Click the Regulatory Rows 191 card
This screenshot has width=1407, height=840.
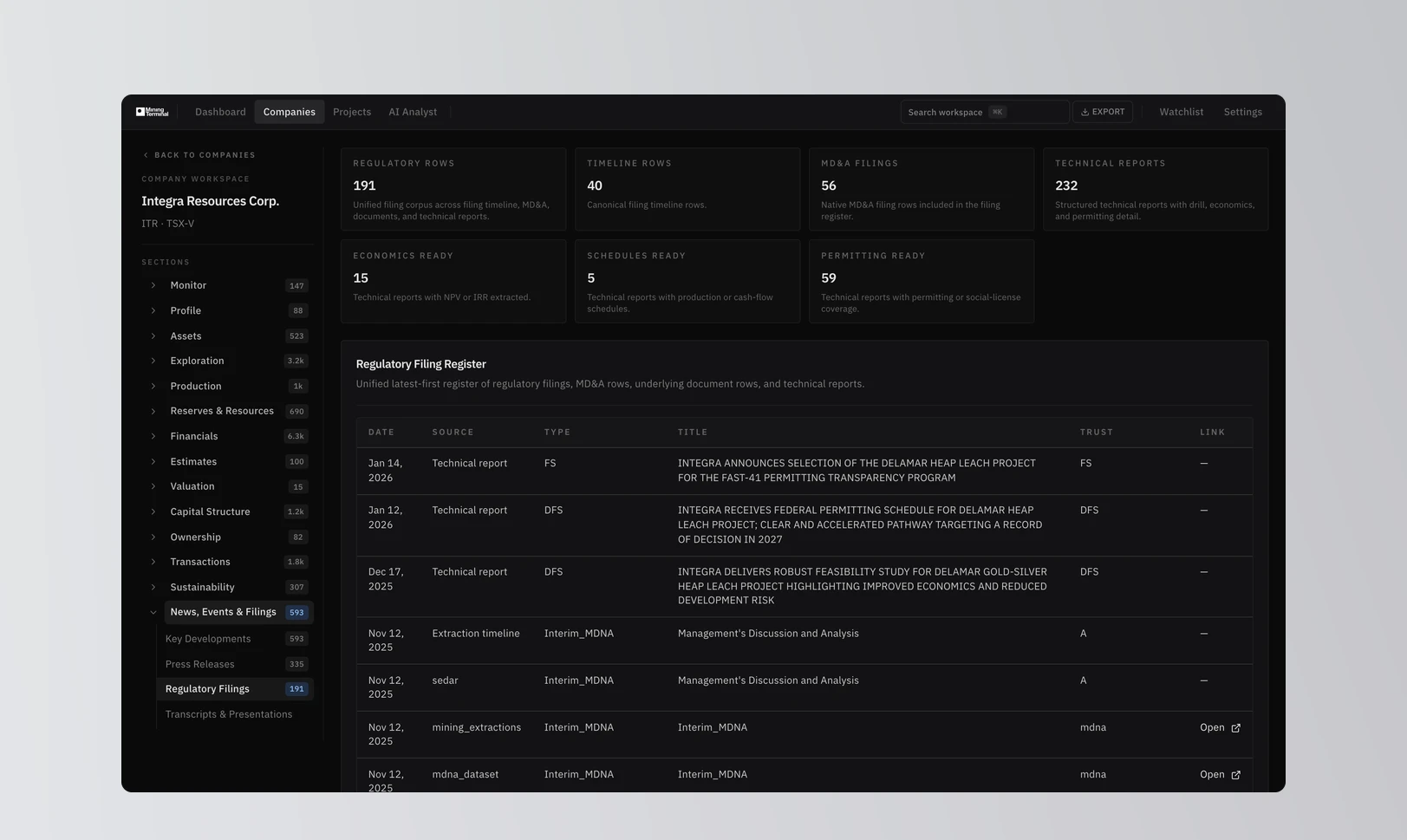tap(453, 189)
